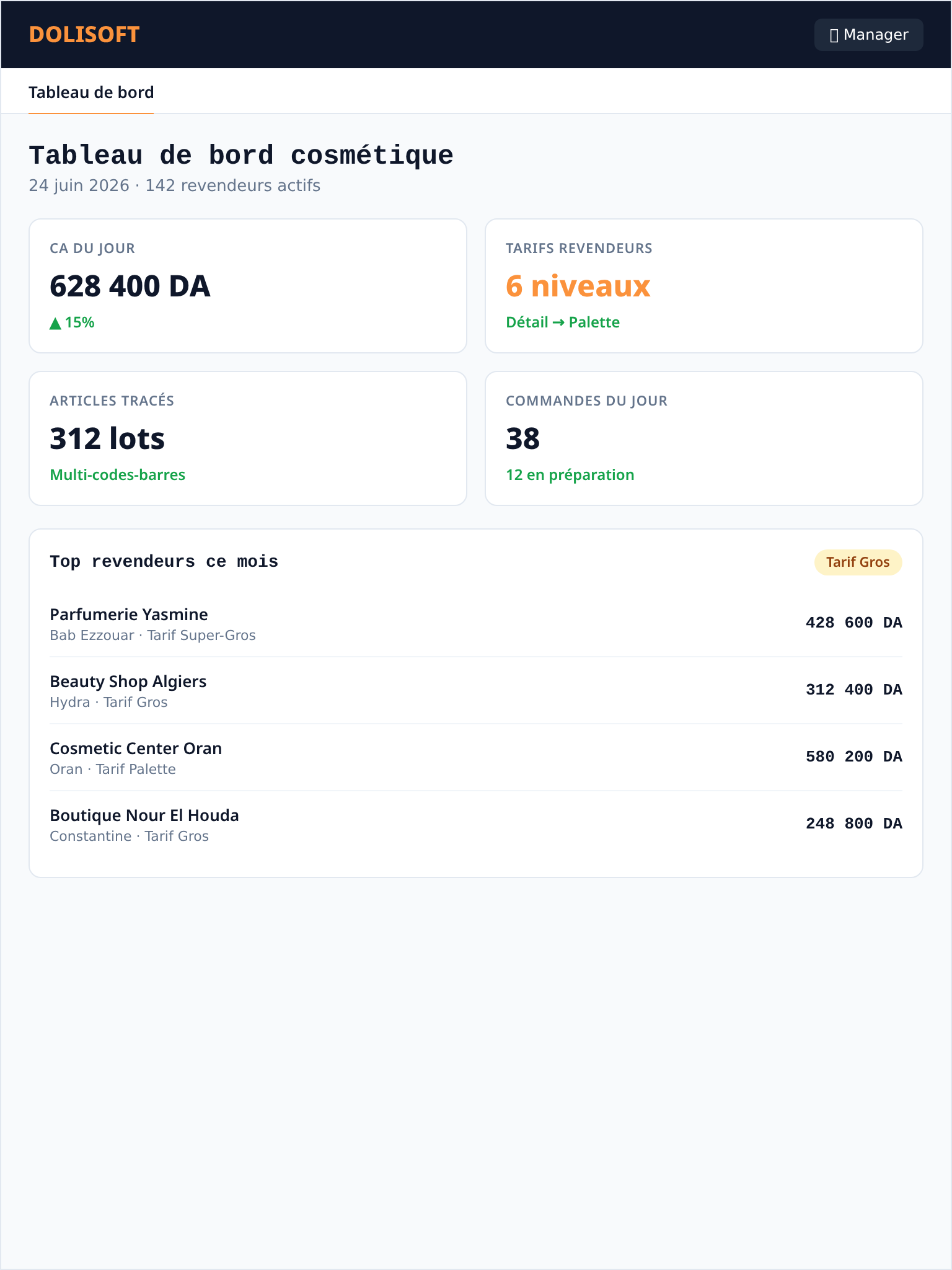Image resolution: width=952 pixels, height=1270 pixels.
Task: Open the CA du jour card
Action: (x=248, y=286)
